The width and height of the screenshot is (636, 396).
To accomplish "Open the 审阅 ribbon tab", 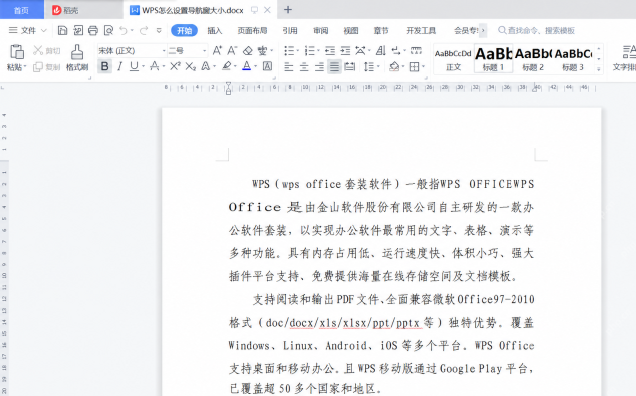I will pos(320,30).
